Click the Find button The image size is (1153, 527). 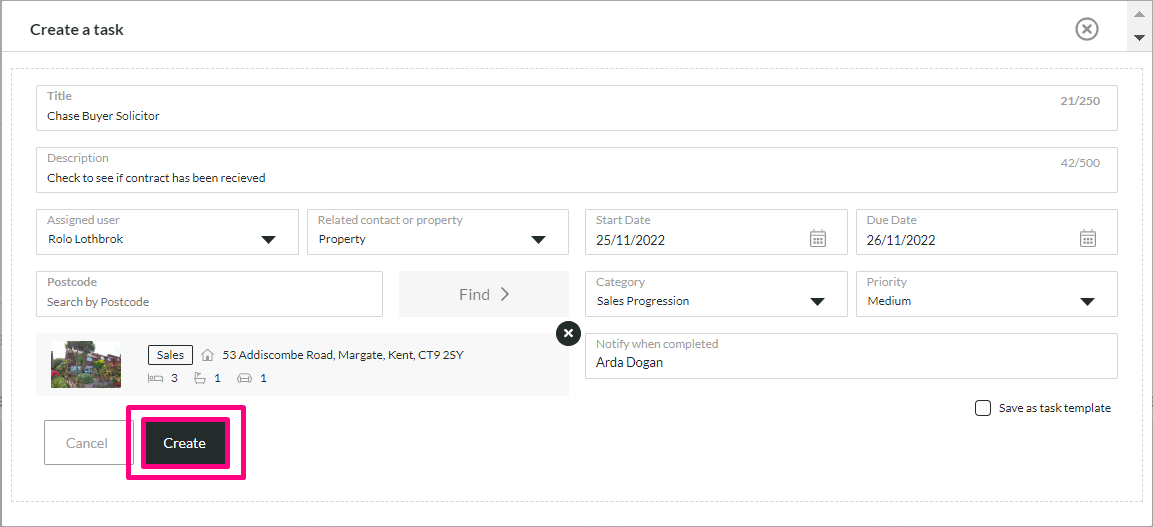[x=484, y=294]
